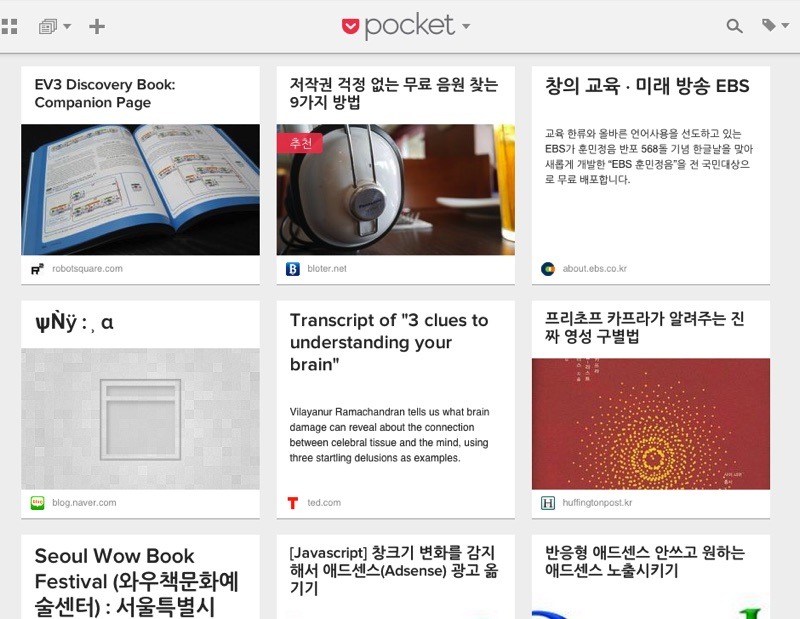The image size is (800, 619).
Task: Expand the tag dropdown arrow
Action: point(786,25)
